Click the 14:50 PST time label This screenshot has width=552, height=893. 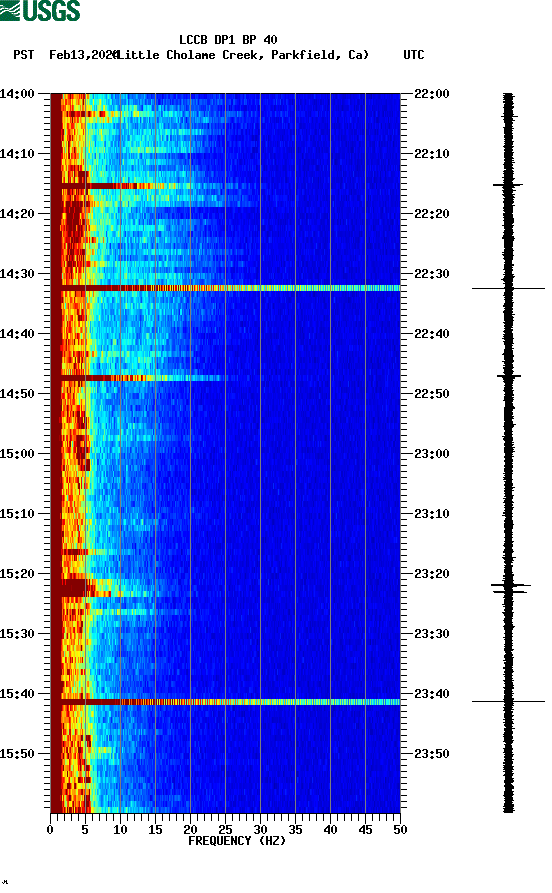(x=17, y=394)
